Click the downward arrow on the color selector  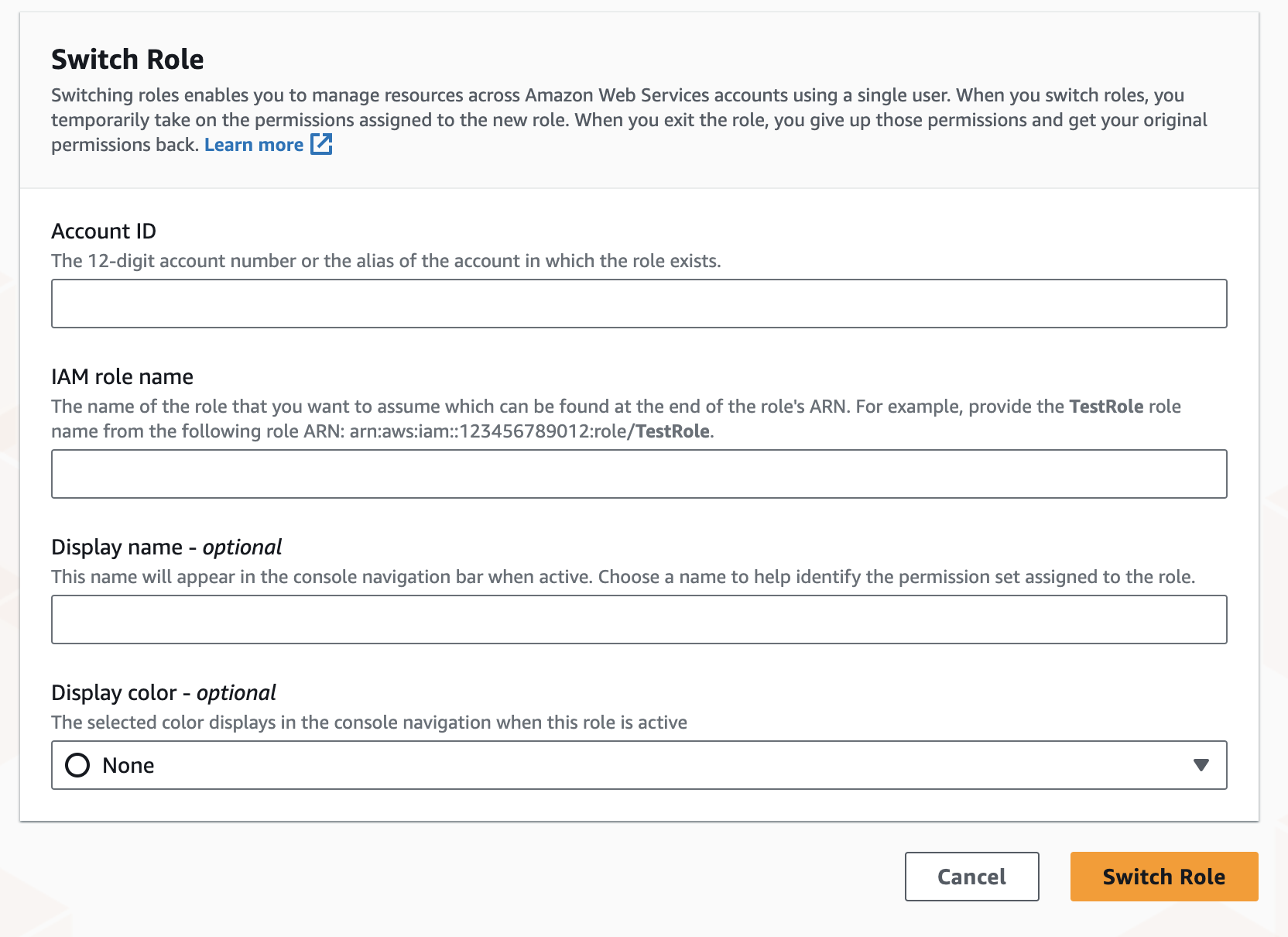tap(1200, 765)
